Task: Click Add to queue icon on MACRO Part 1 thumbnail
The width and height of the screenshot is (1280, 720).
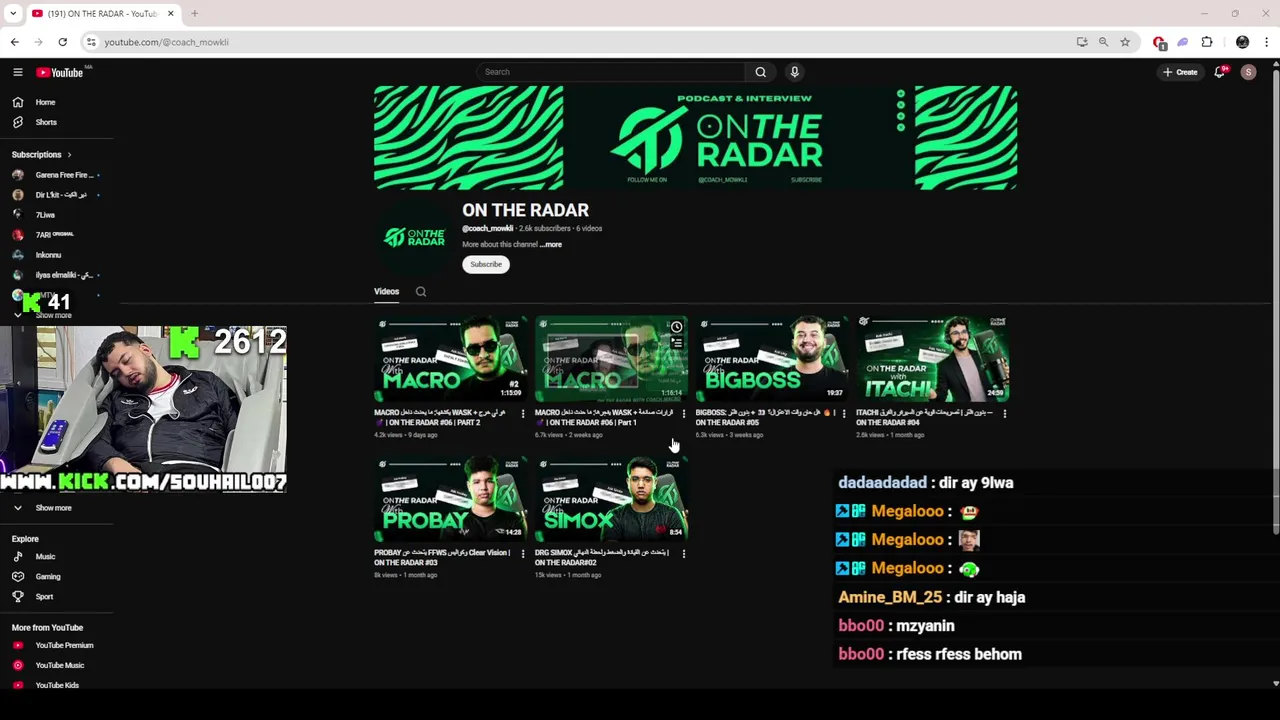Action: click(676, 343)
